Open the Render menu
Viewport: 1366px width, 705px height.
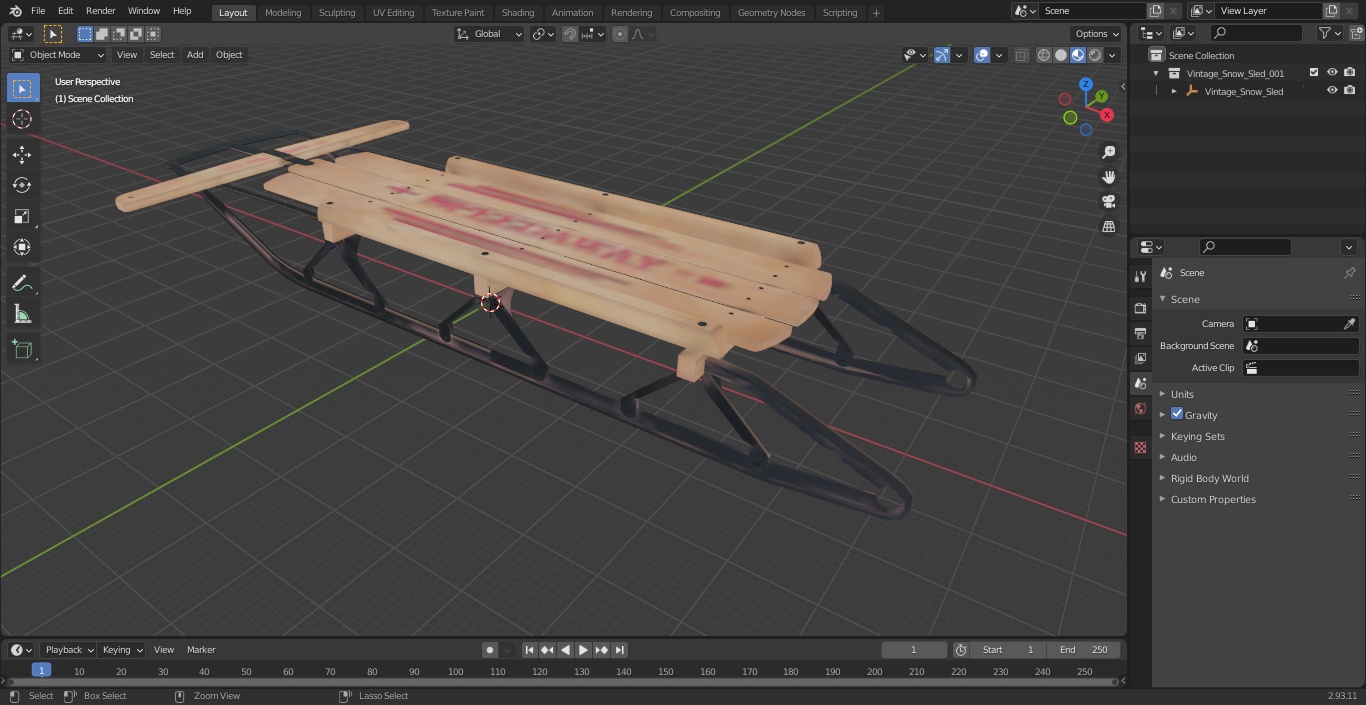[100, 11]
